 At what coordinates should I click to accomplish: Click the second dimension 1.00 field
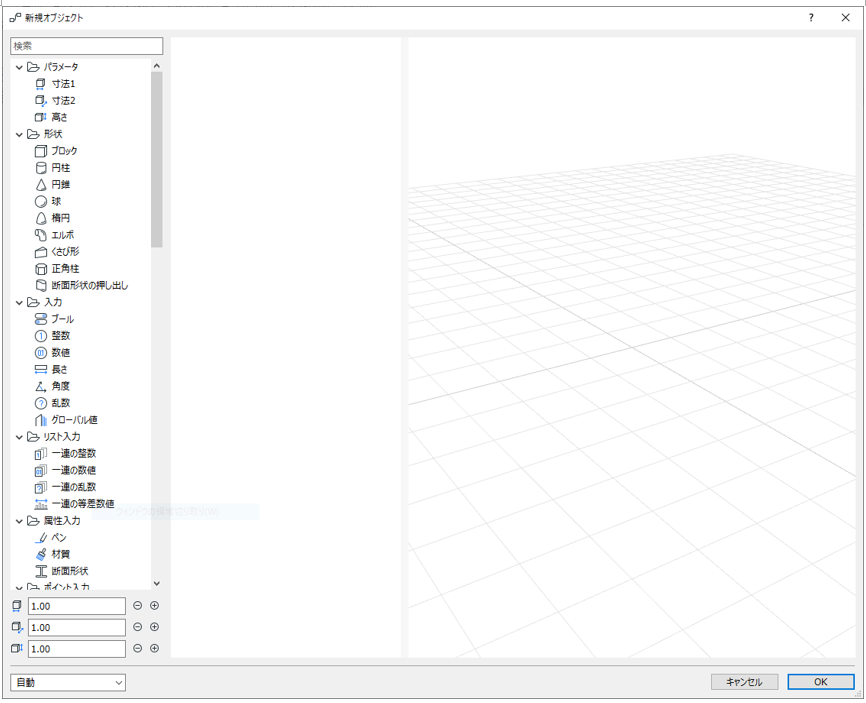click(77, 627)
